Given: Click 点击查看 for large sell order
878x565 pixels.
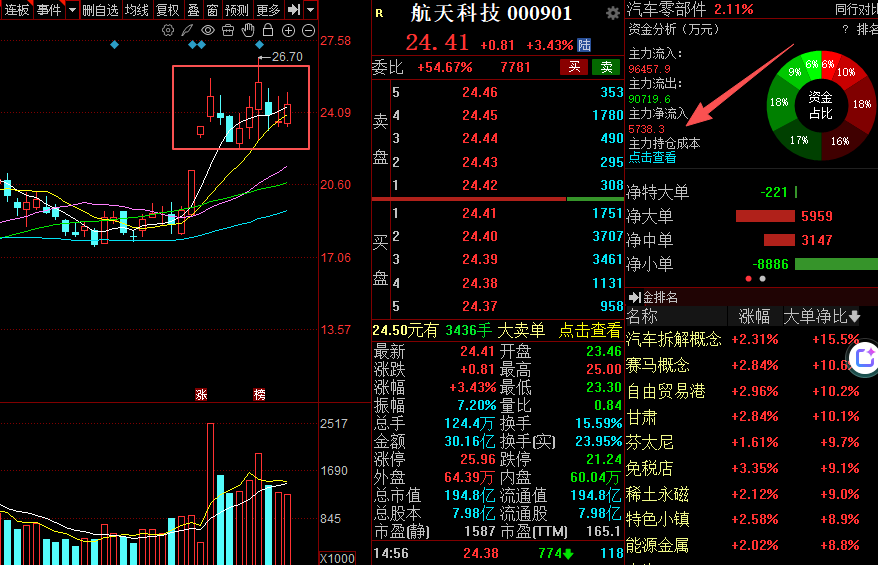Looking at the screenshot, I should [x=590, y=330].
